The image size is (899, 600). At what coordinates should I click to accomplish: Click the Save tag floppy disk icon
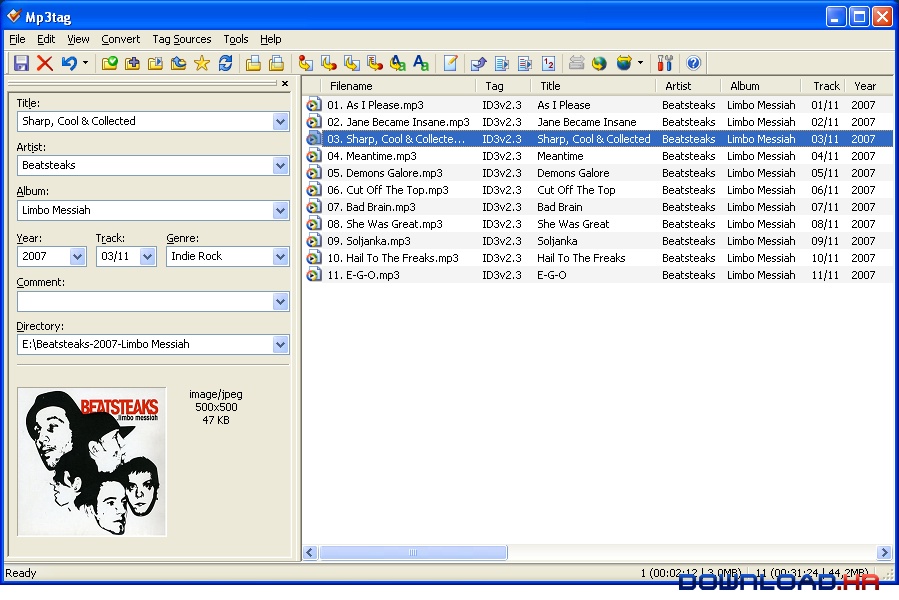[21, 63]
